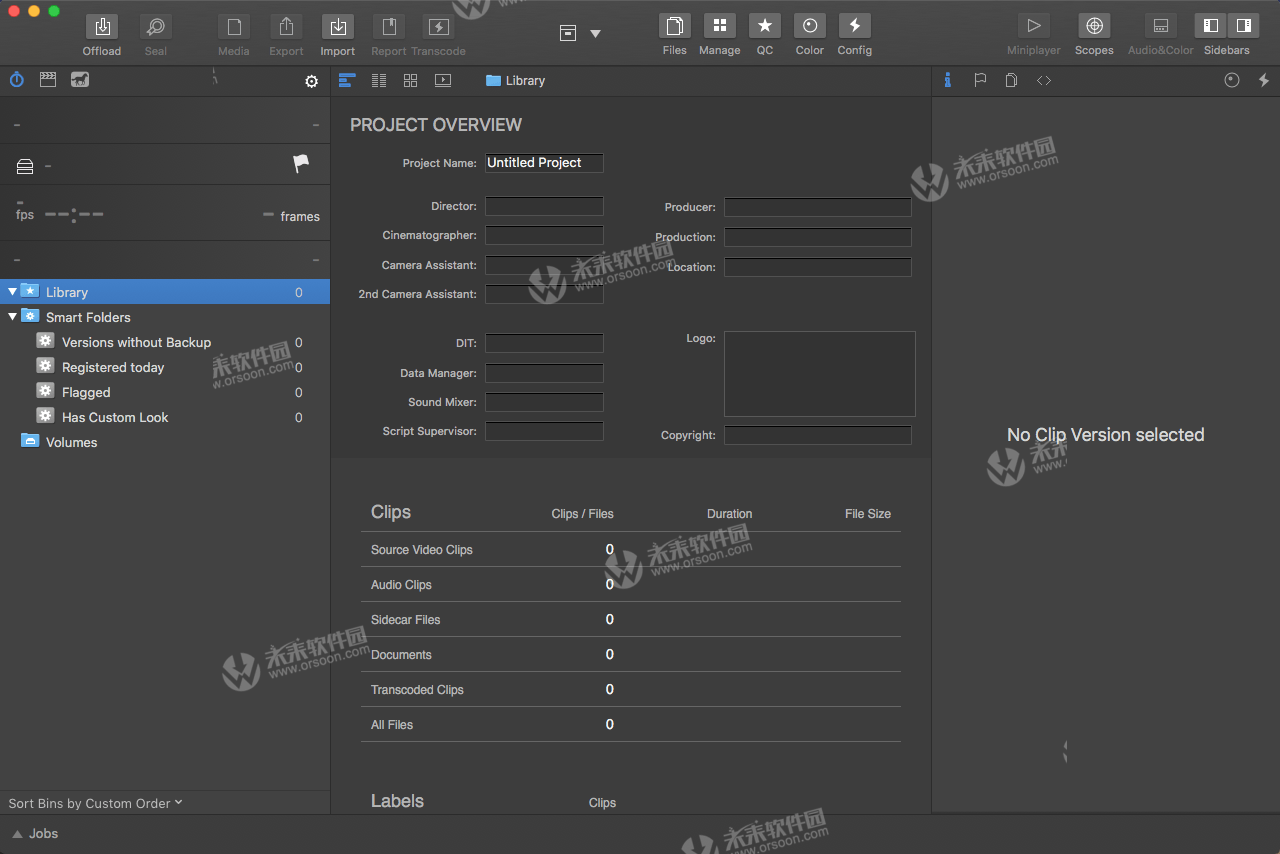The height and width of the screenshot is (854, 1280).
Task: Click the Logo image well
Action: point(820,374)
